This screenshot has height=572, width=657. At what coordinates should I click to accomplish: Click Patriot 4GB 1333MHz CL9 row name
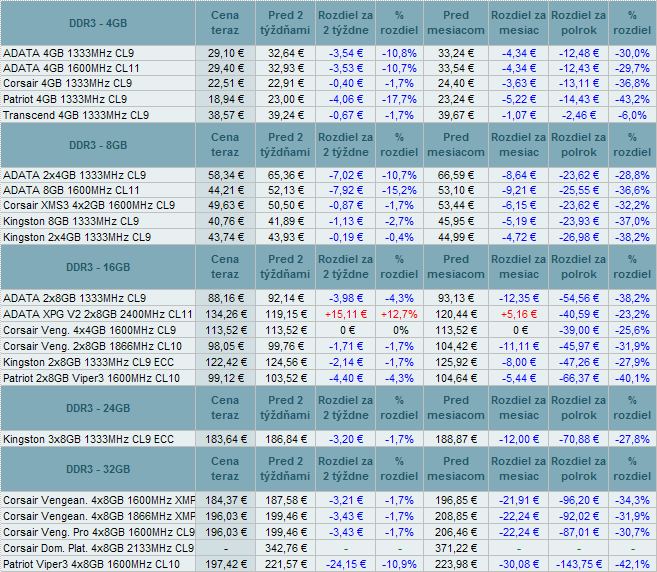point(65,99)
